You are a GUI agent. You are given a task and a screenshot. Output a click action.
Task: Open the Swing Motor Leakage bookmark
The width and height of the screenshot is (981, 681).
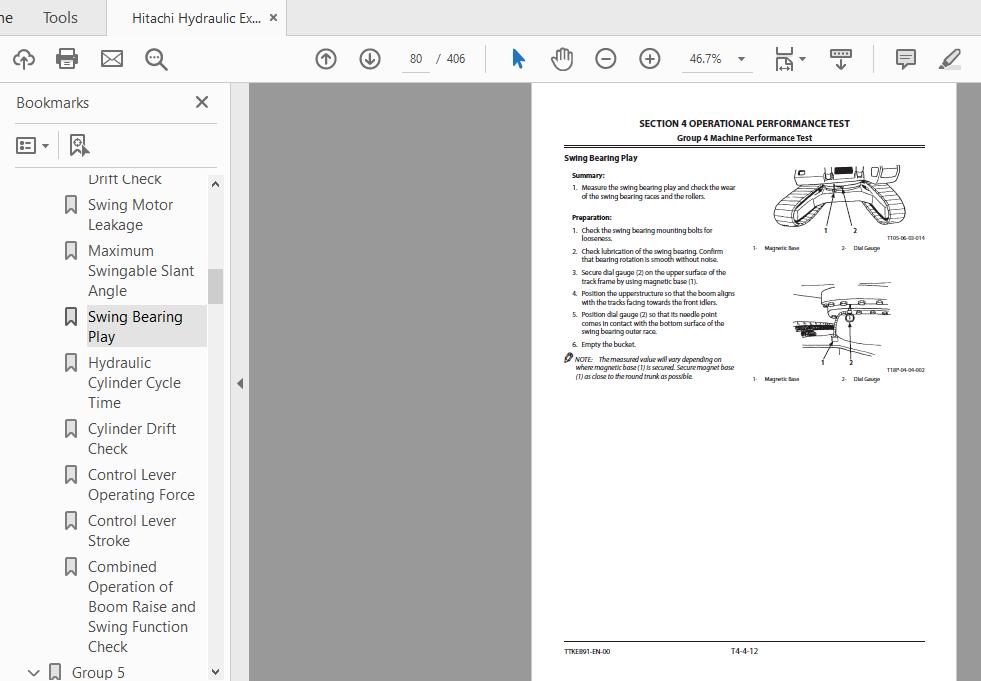pos(130,215)
